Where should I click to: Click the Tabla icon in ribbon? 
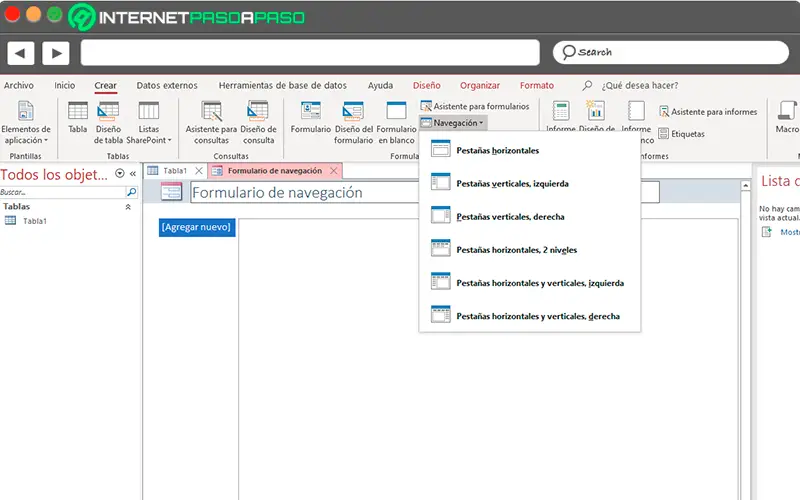point(78,111)
